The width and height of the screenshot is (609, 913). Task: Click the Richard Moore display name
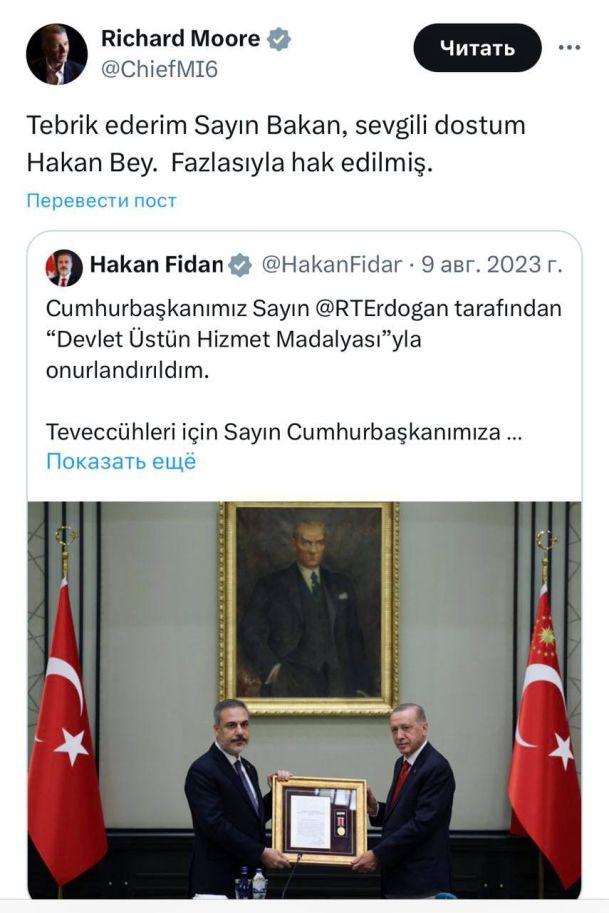[x=180, y=38]
